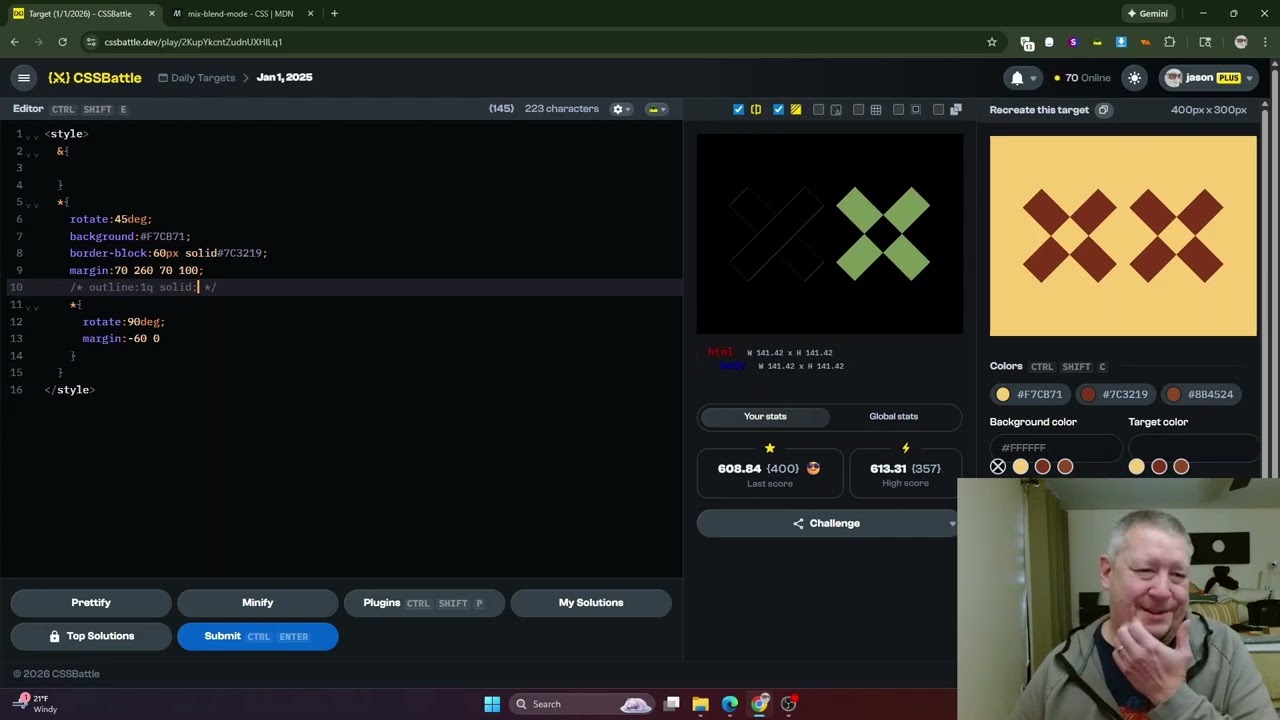Switch to the Global stats tab
Image resolution: width=1280 pixels, height=720 pixels.
tap(893, 416)
